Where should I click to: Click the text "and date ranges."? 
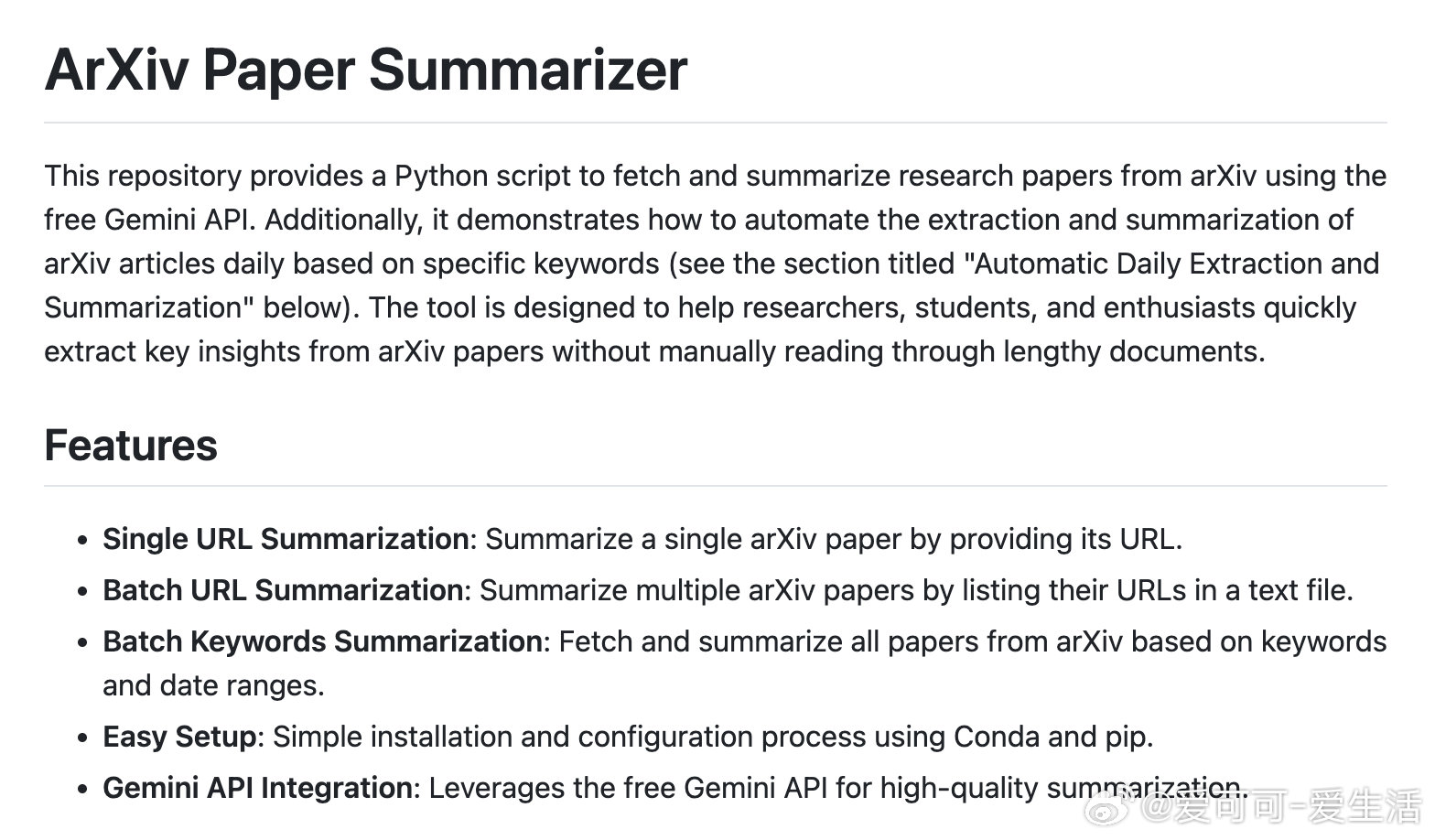click(x=213, y=685)
